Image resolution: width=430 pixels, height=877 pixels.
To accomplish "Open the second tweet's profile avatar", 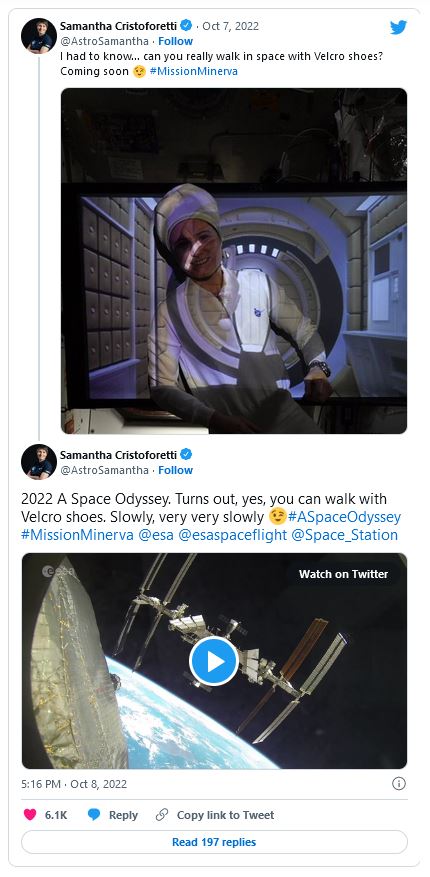I will click(39, 463).
